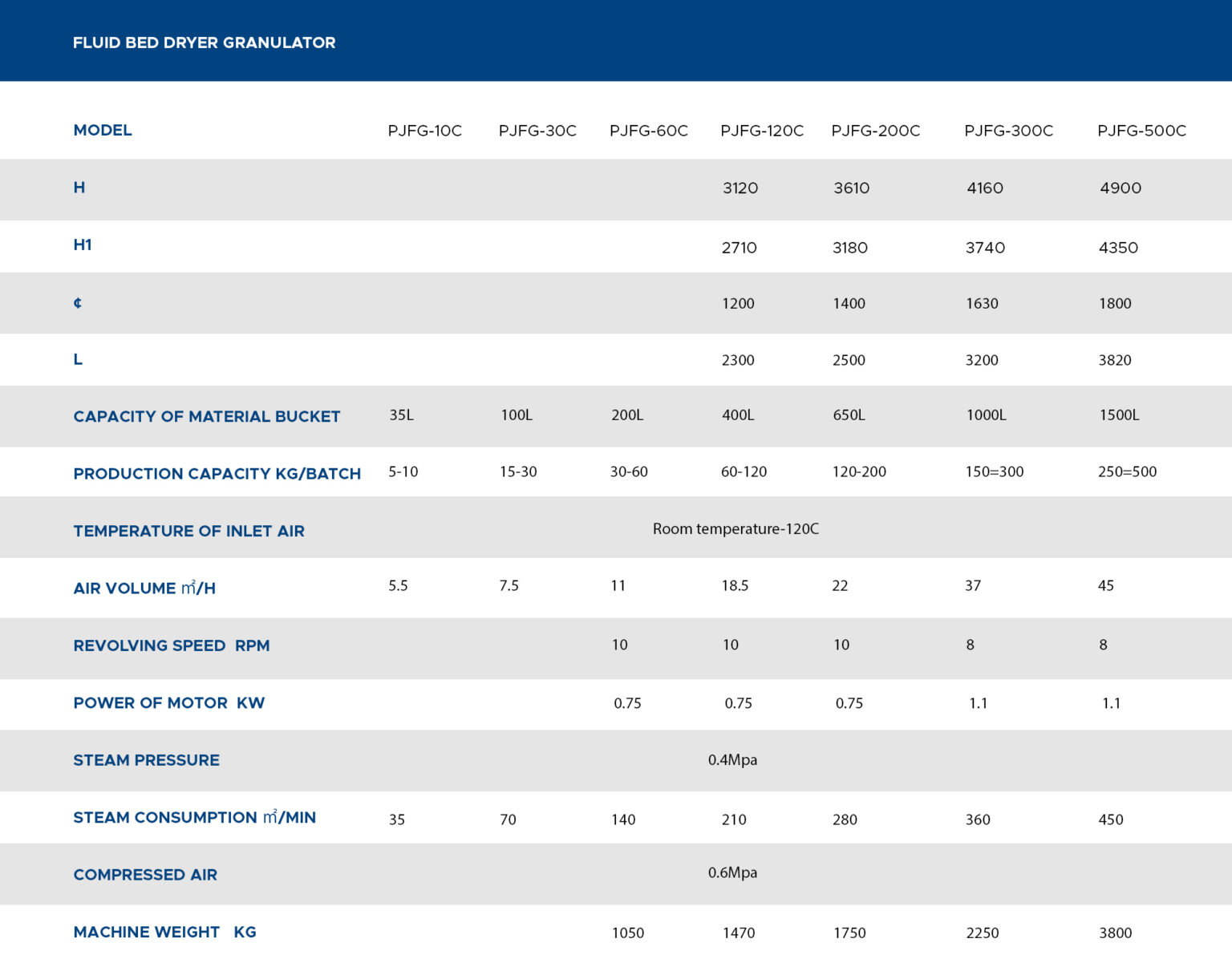1232x959 pixels.
Task: Click steam pressure value 0.4Mpa
Action: pyautogui.click(x=732, y=759)
